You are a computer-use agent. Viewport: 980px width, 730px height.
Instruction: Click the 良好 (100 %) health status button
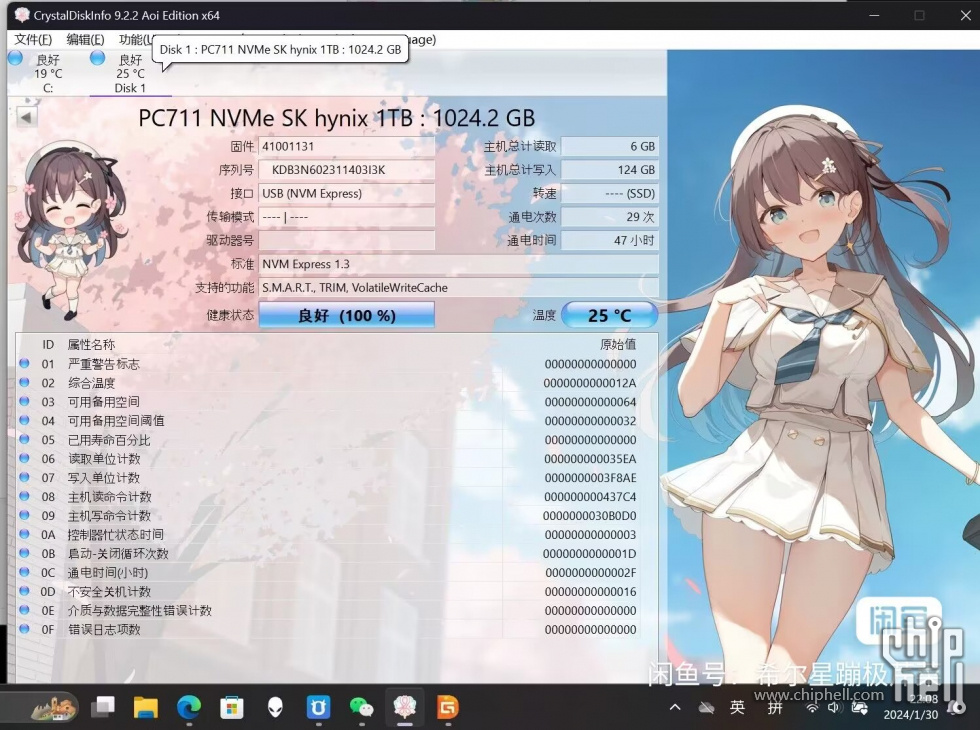click(347, 315)
